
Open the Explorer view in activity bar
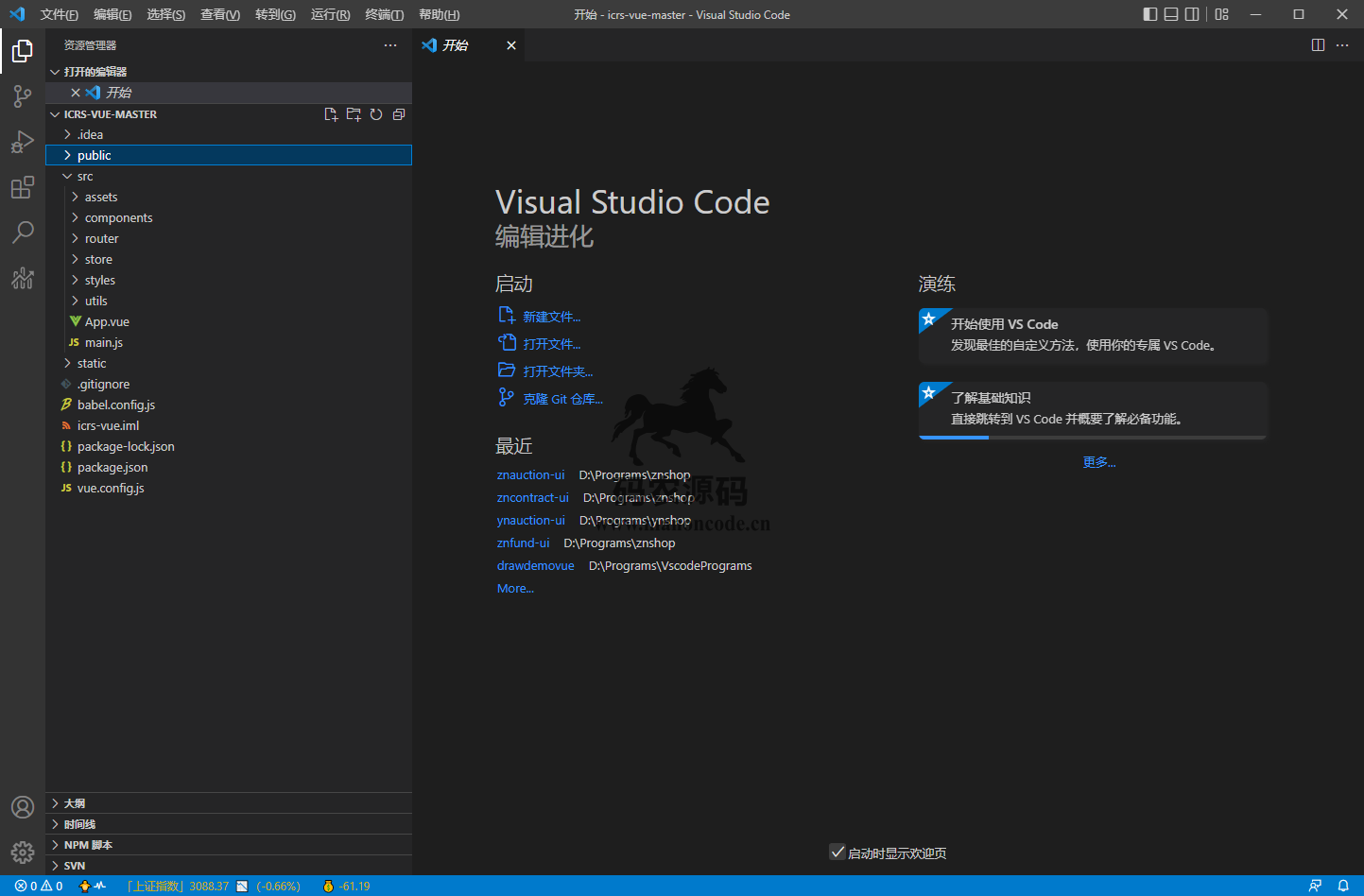pyautogui.click(x=23, y=51)
